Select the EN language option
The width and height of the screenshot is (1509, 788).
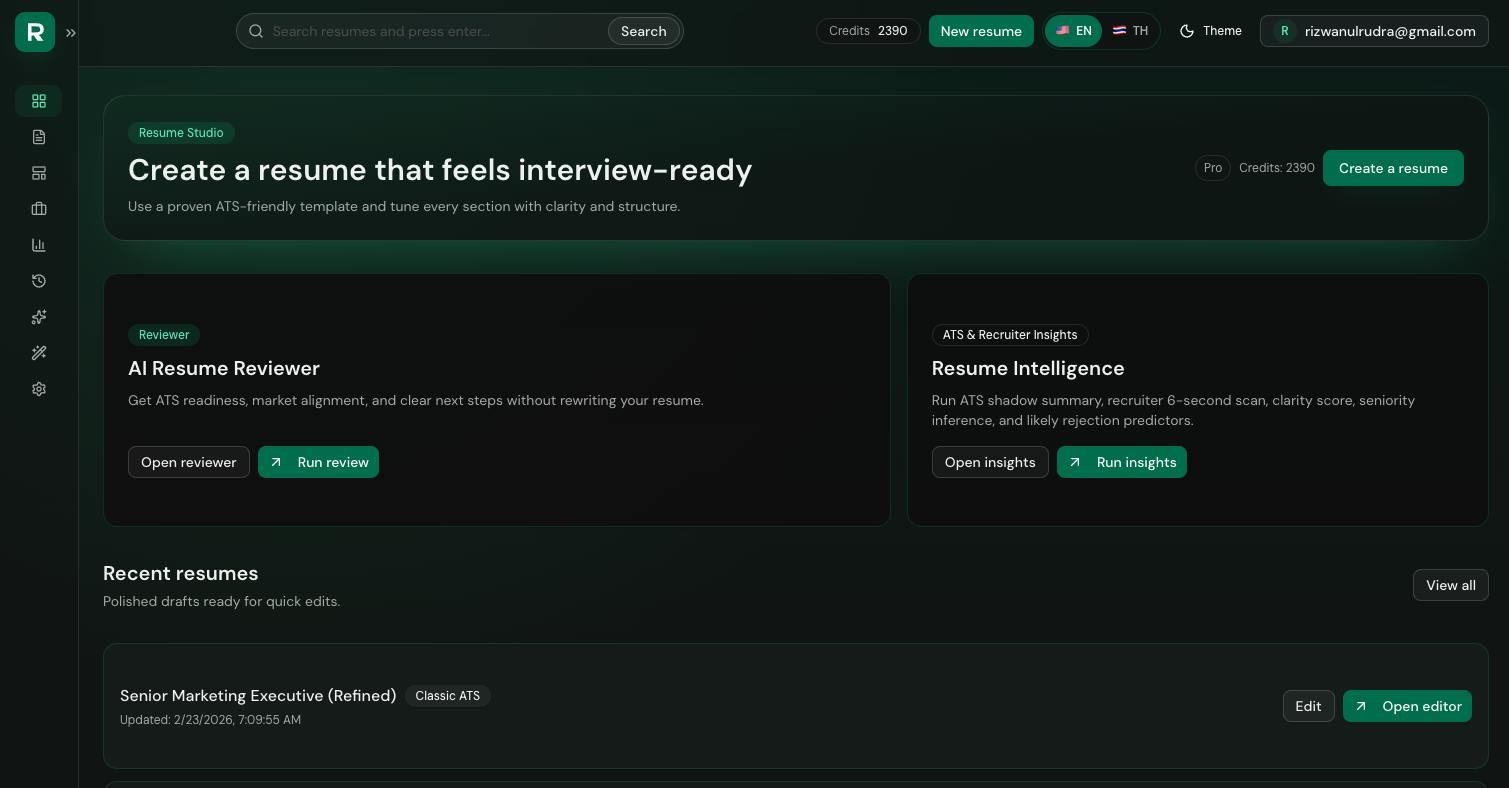[x=1073, y=31]
